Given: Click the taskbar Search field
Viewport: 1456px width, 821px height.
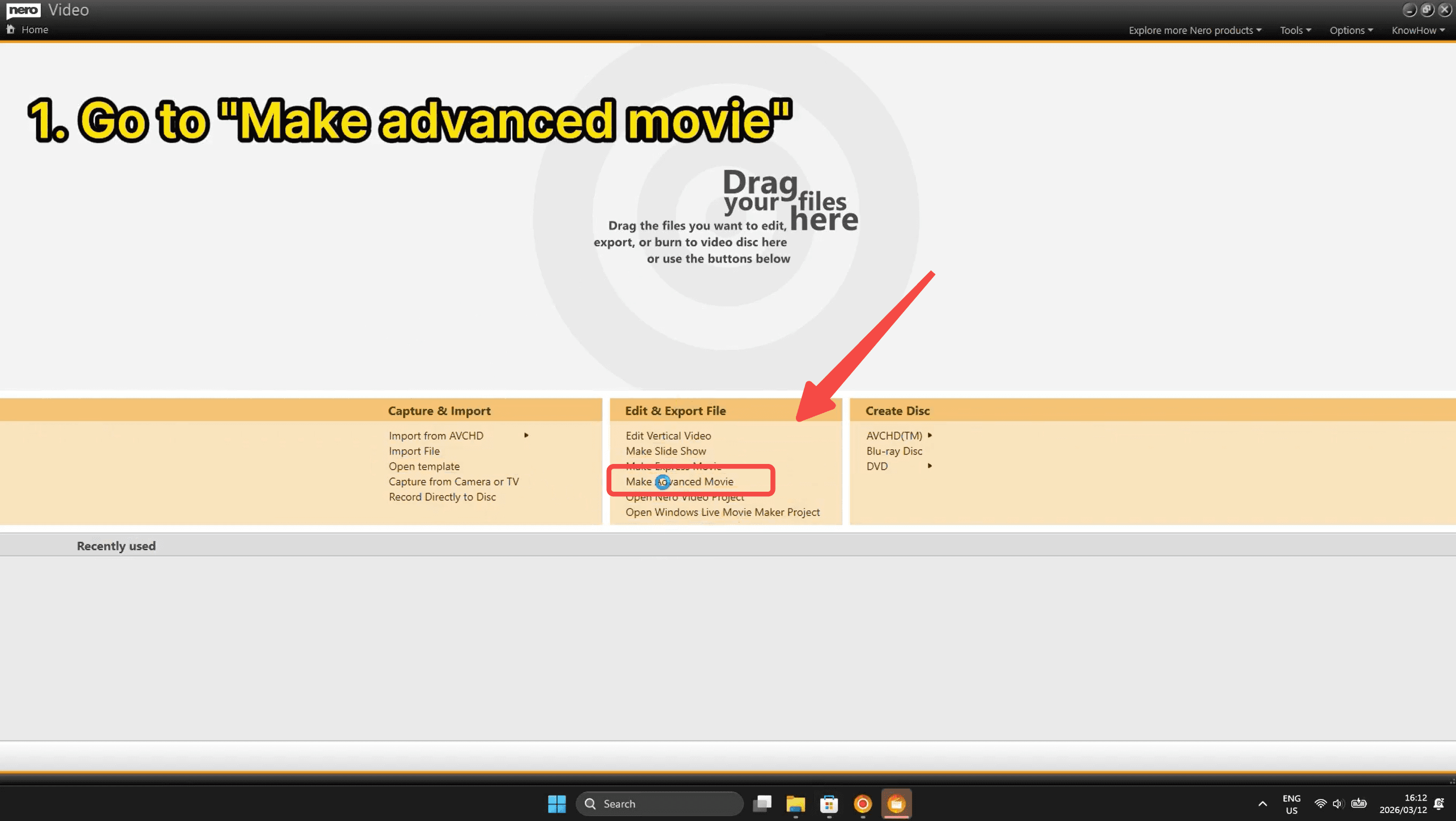Looking at the screenshot, I should (660, 803).
